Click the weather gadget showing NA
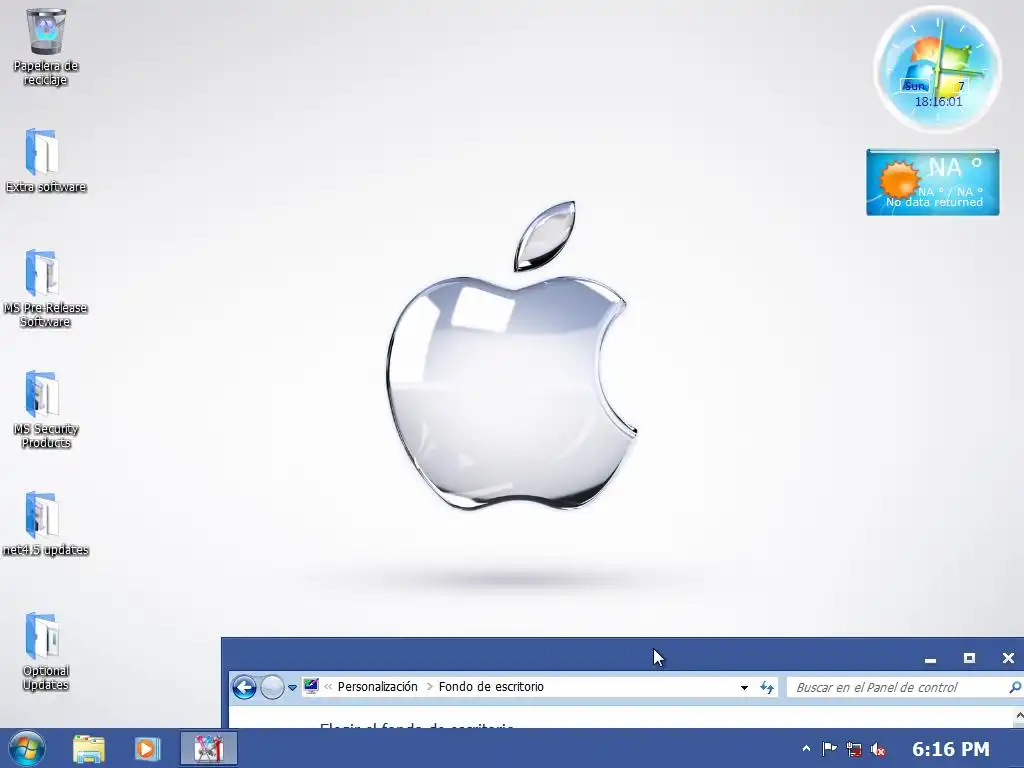 (933, 182)
